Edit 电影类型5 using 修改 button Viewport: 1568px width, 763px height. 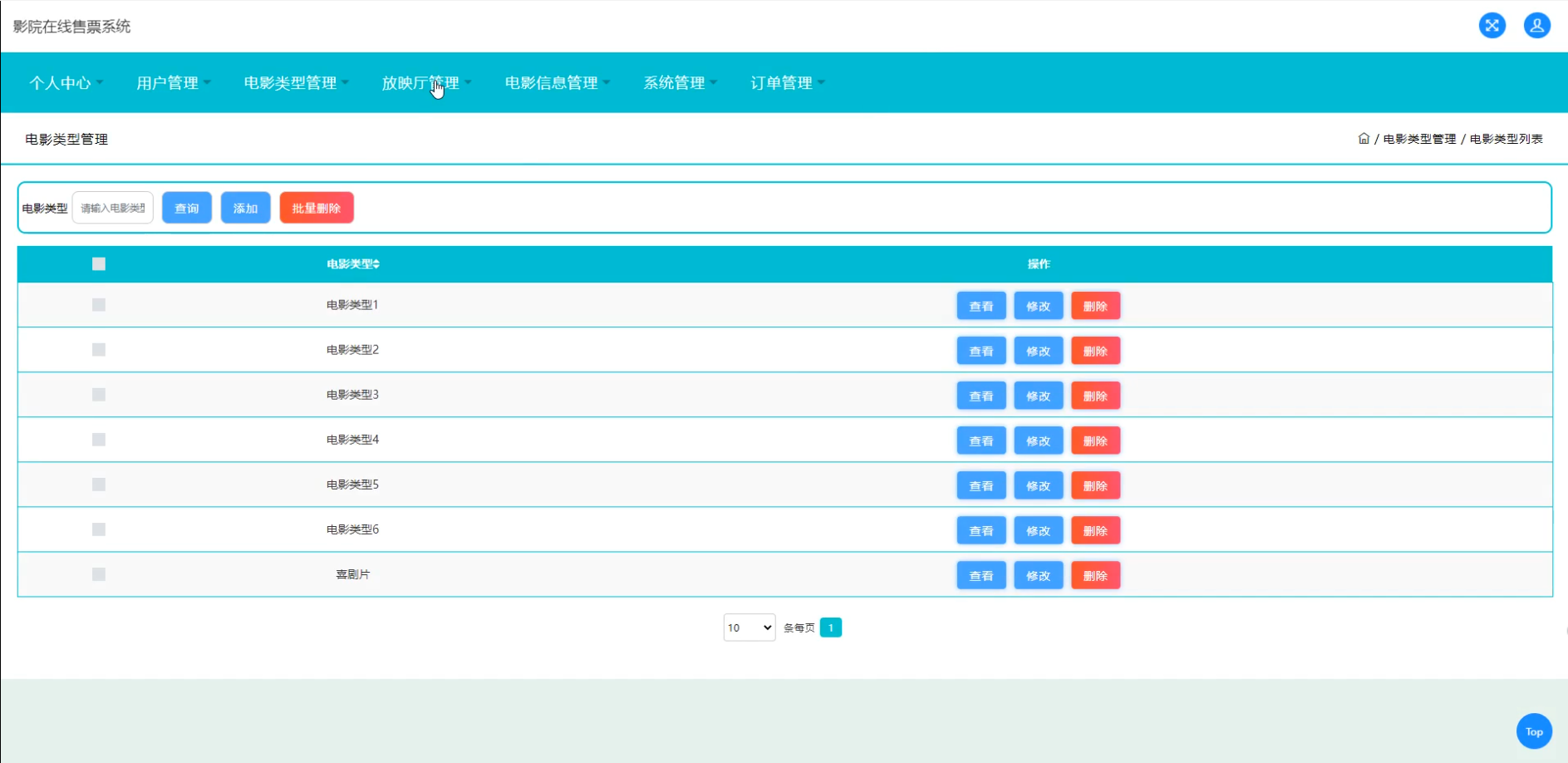pos(1039,485)
